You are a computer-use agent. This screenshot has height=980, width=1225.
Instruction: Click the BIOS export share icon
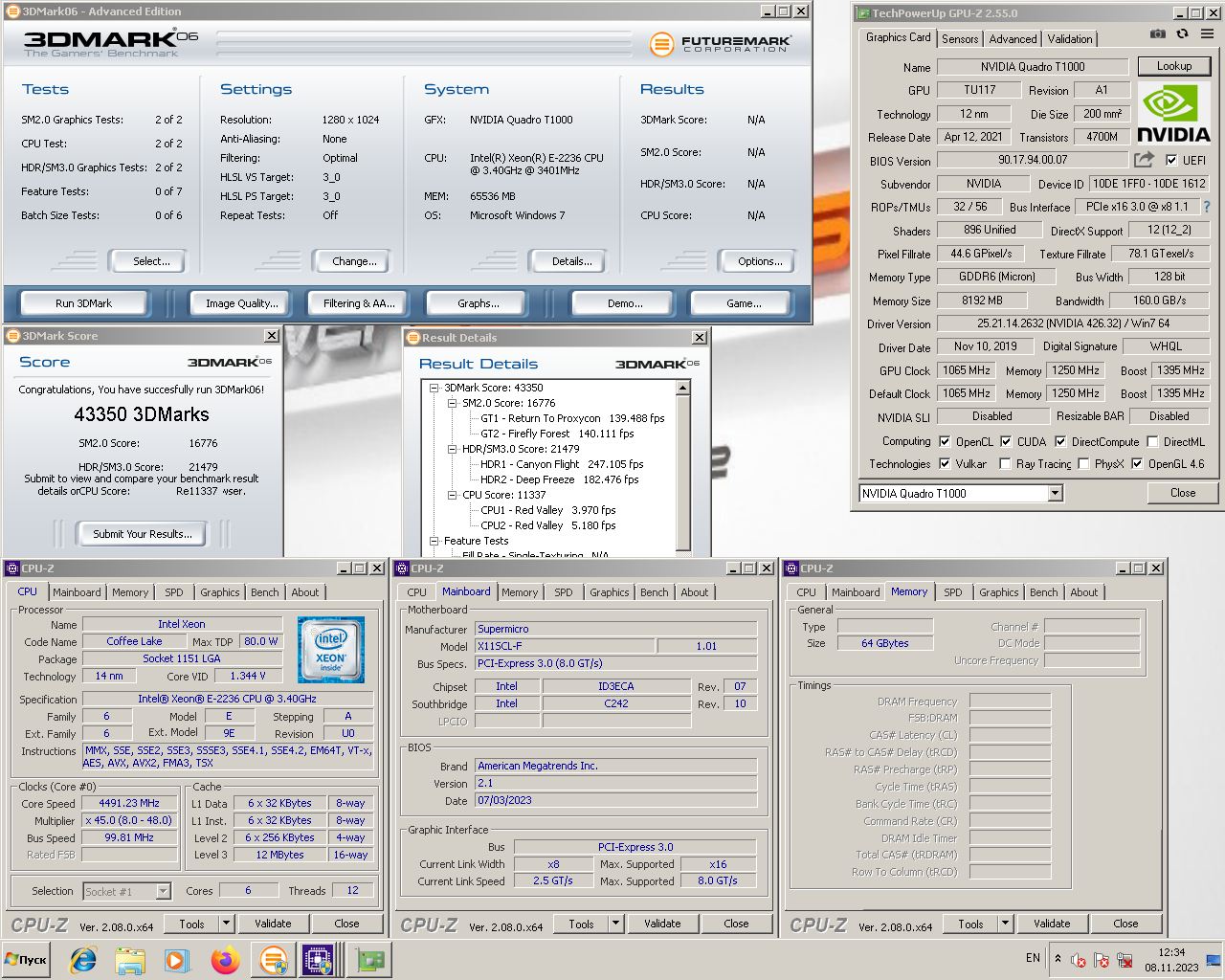pyautogui.click(x=1145, y=160)
